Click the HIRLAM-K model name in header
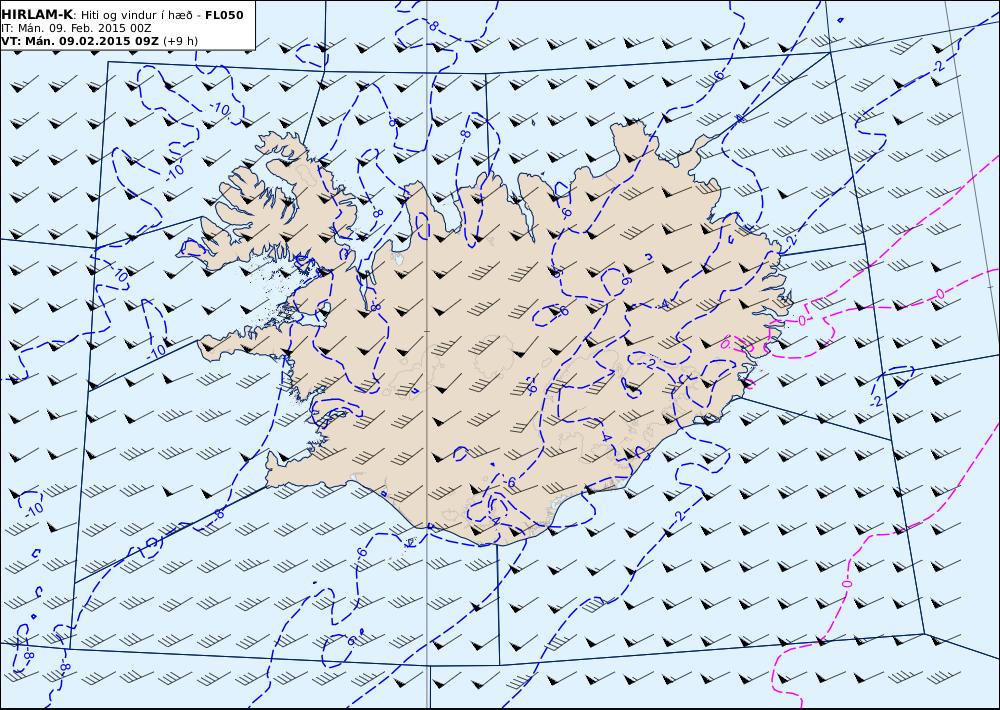This screenshot has height=710, width=1000. coord(37,14)
